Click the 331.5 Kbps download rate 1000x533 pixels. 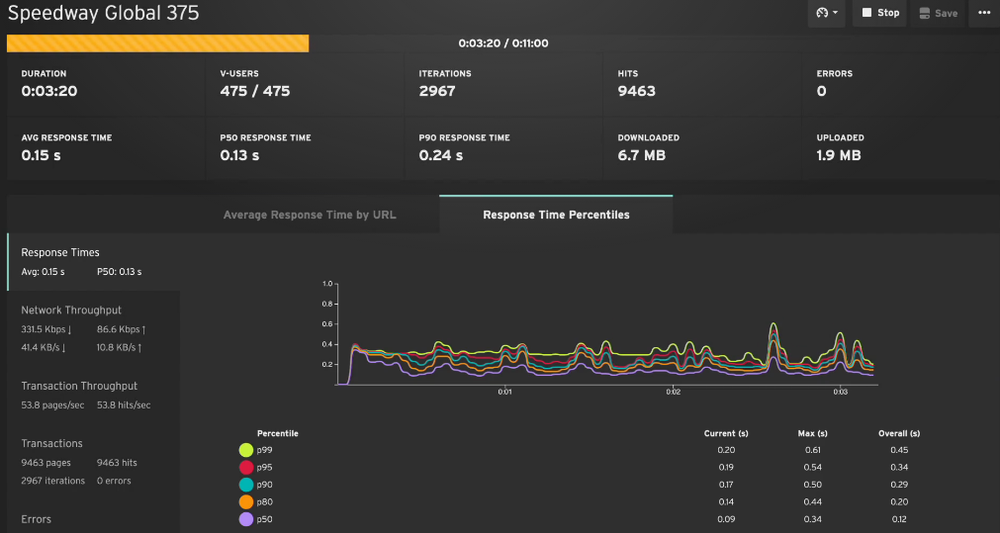[47, 330]
